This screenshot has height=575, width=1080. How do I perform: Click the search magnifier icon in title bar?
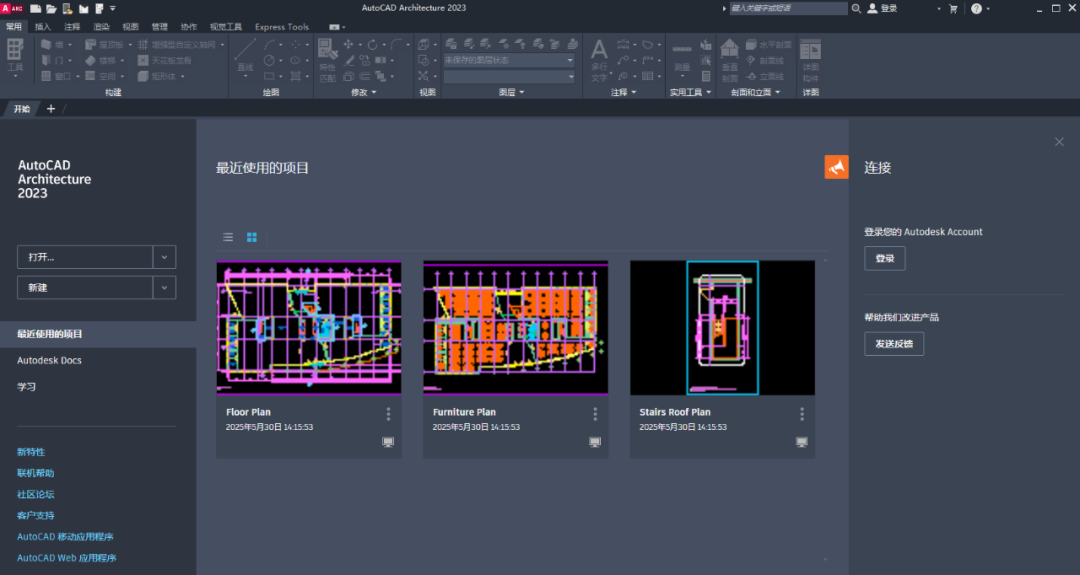856,8
